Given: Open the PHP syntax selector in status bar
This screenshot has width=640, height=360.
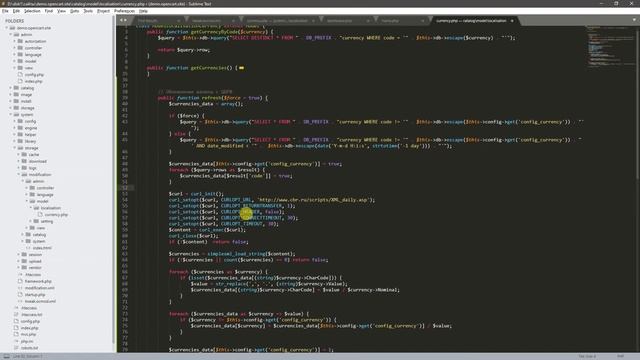Looking at the screenshot, I should pyautogui.click(x=620, y=356).
